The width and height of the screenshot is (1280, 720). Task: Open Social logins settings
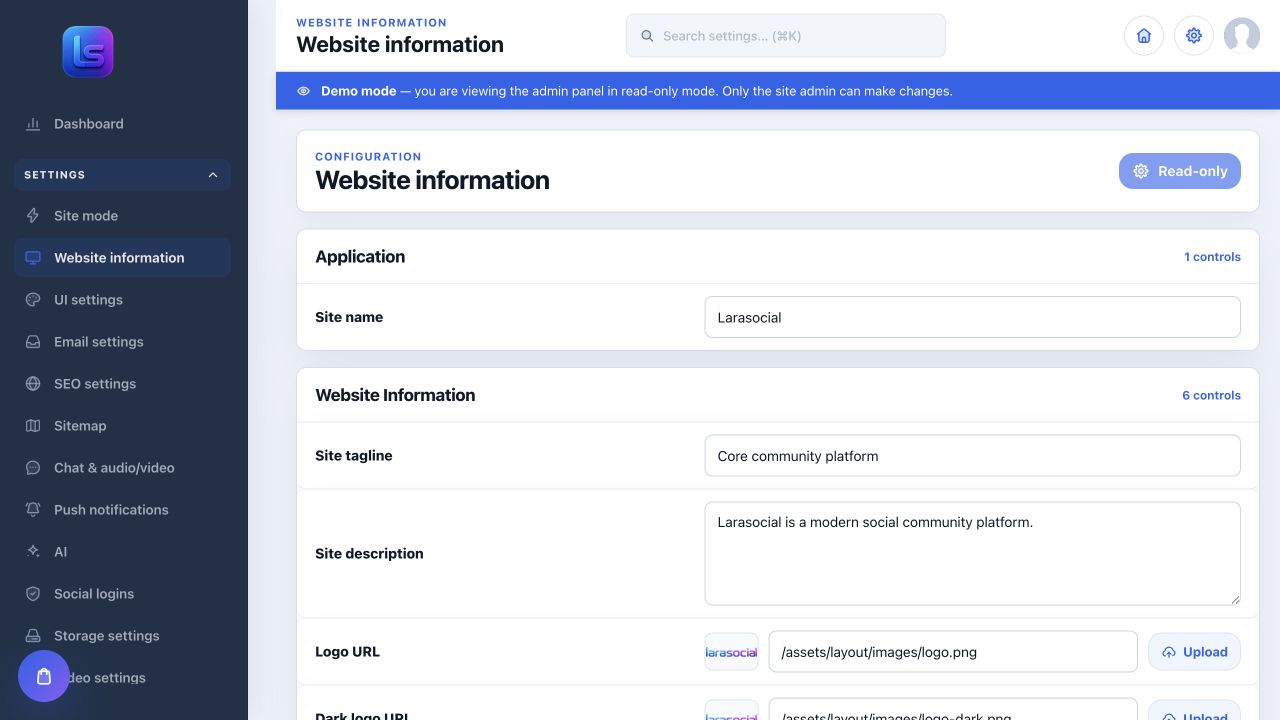[x=122, y=594]
